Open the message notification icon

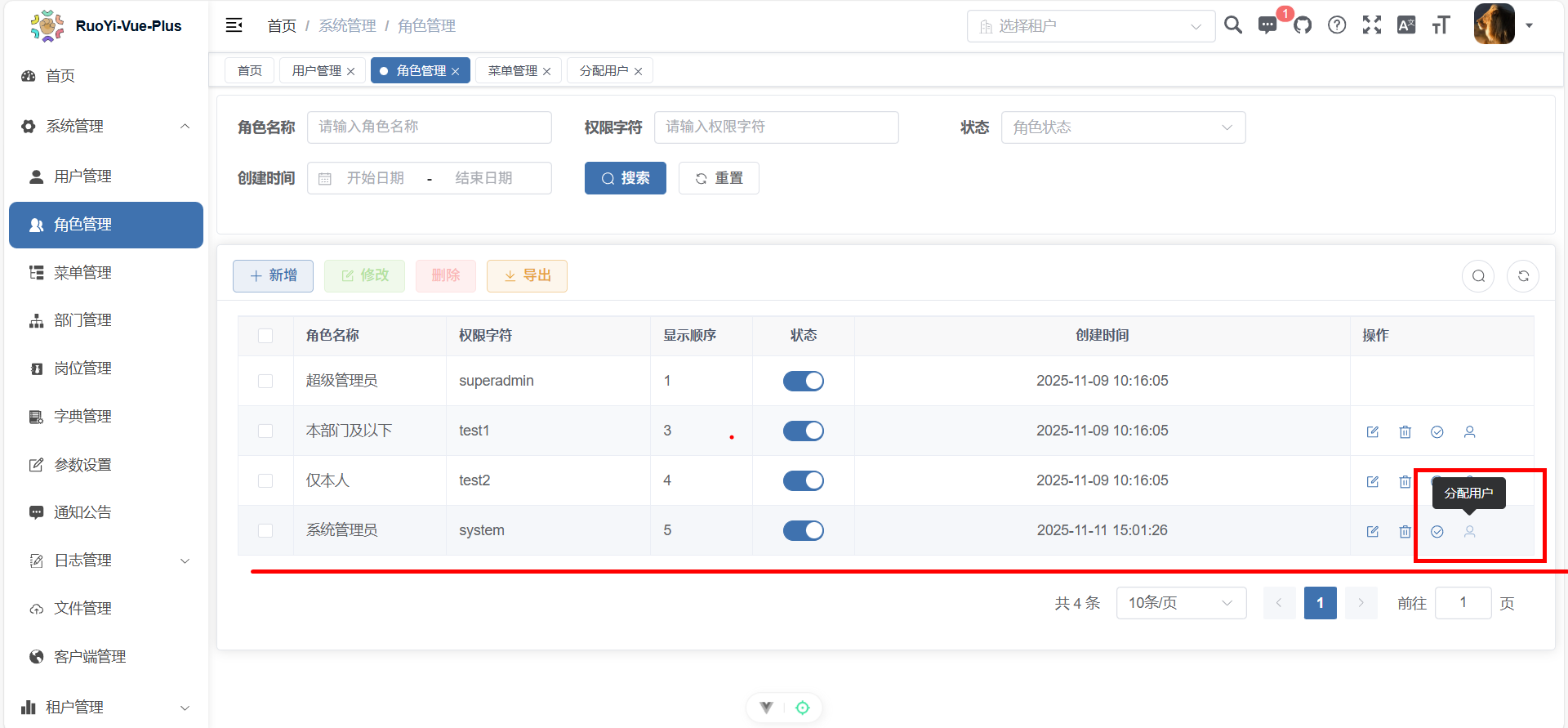[1267, 25]
